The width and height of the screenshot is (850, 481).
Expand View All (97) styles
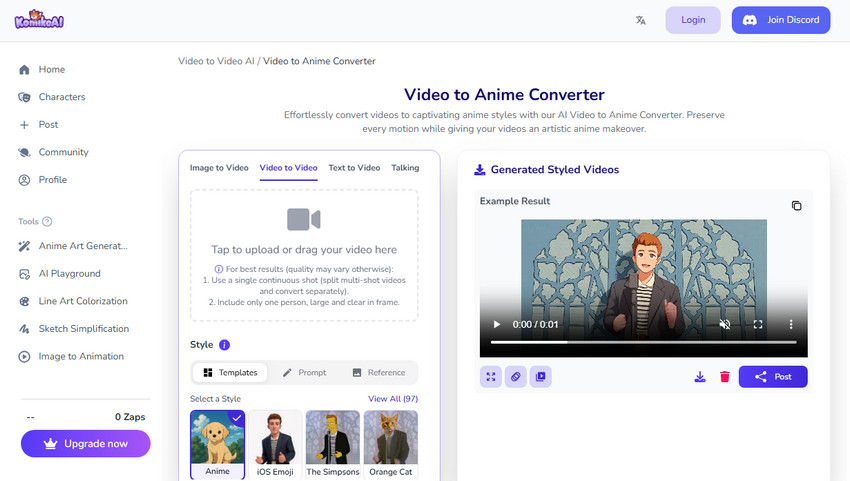click(392, 399)
